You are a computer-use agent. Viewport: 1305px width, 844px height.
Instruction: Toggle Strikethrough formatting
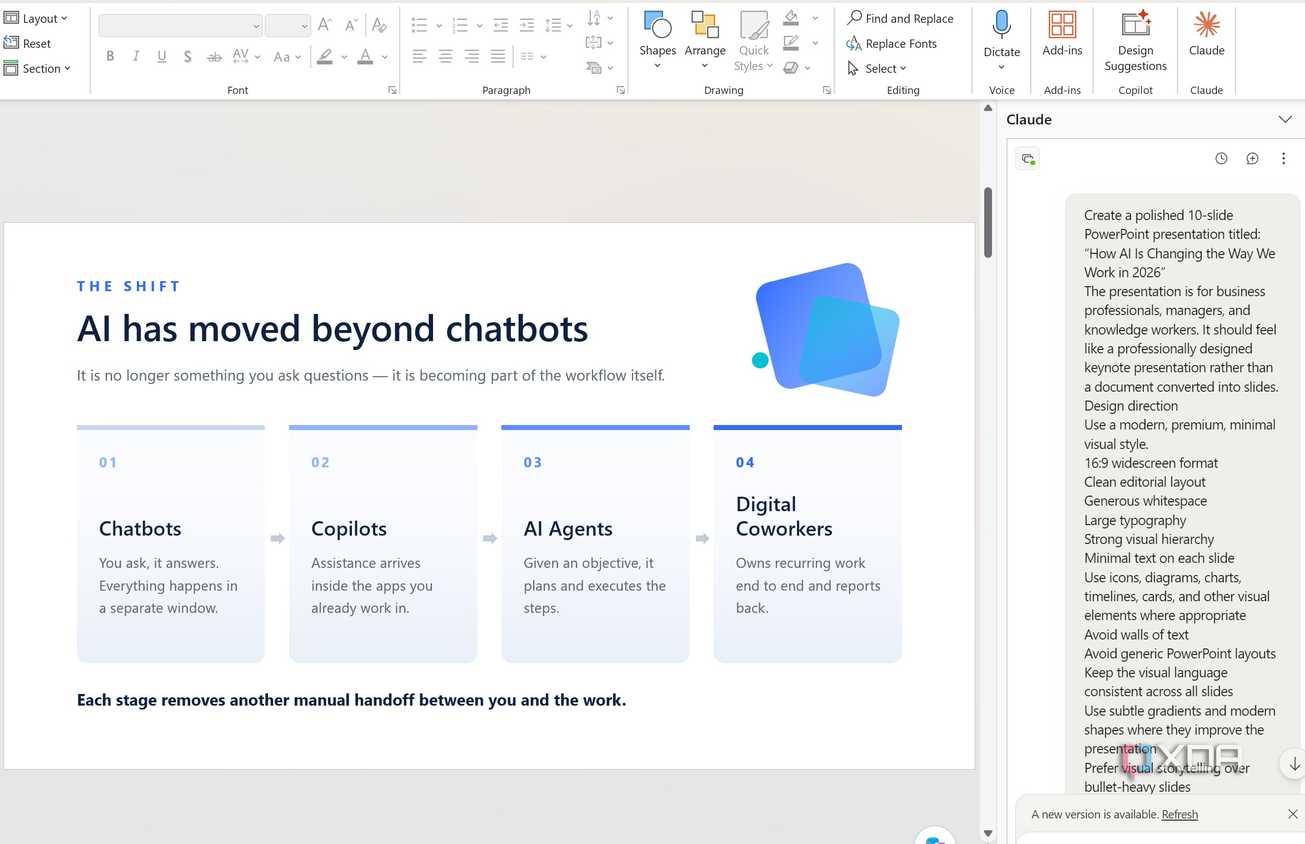point(214,57)
